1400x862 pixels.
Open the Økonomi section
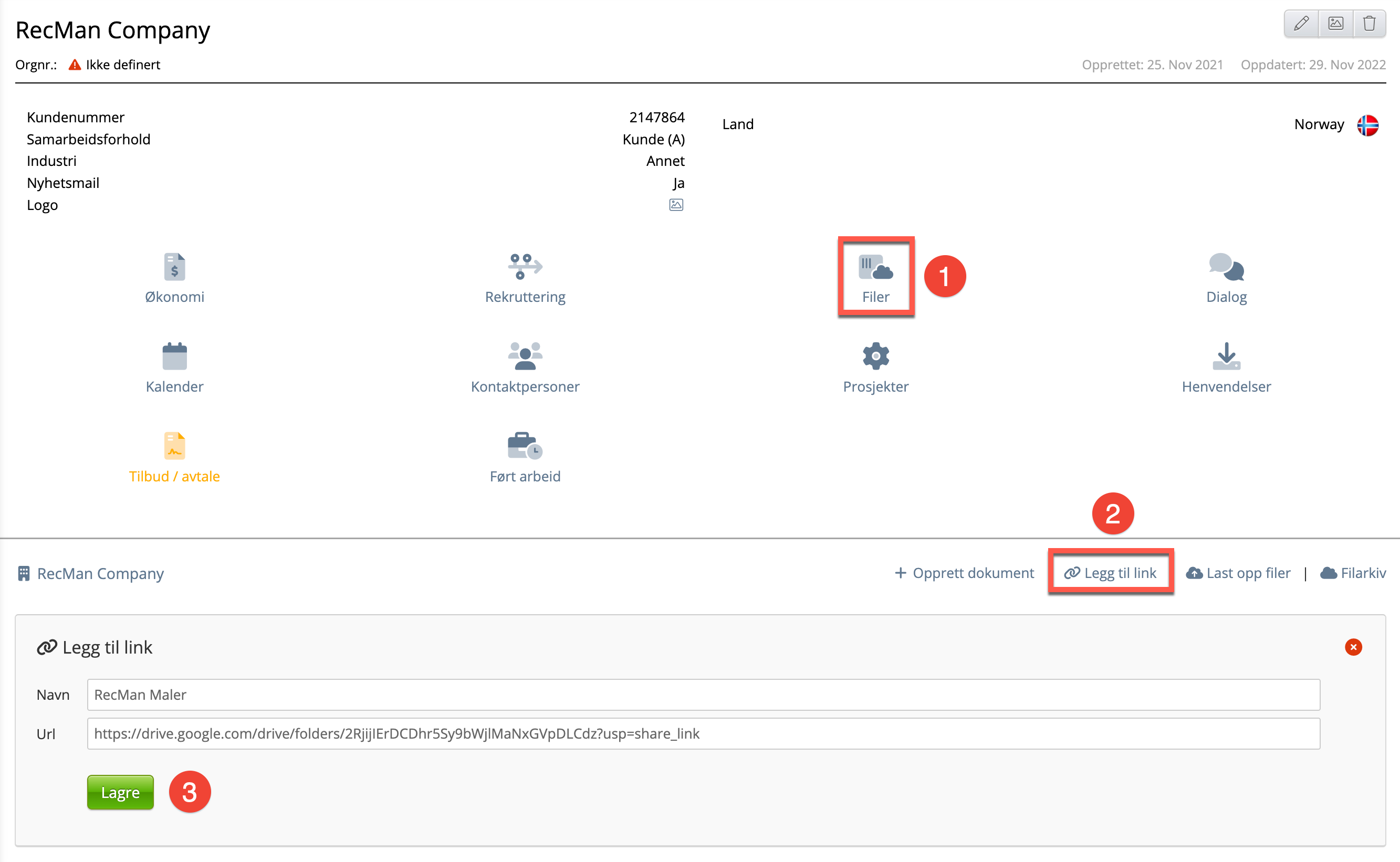pos(174,278)
